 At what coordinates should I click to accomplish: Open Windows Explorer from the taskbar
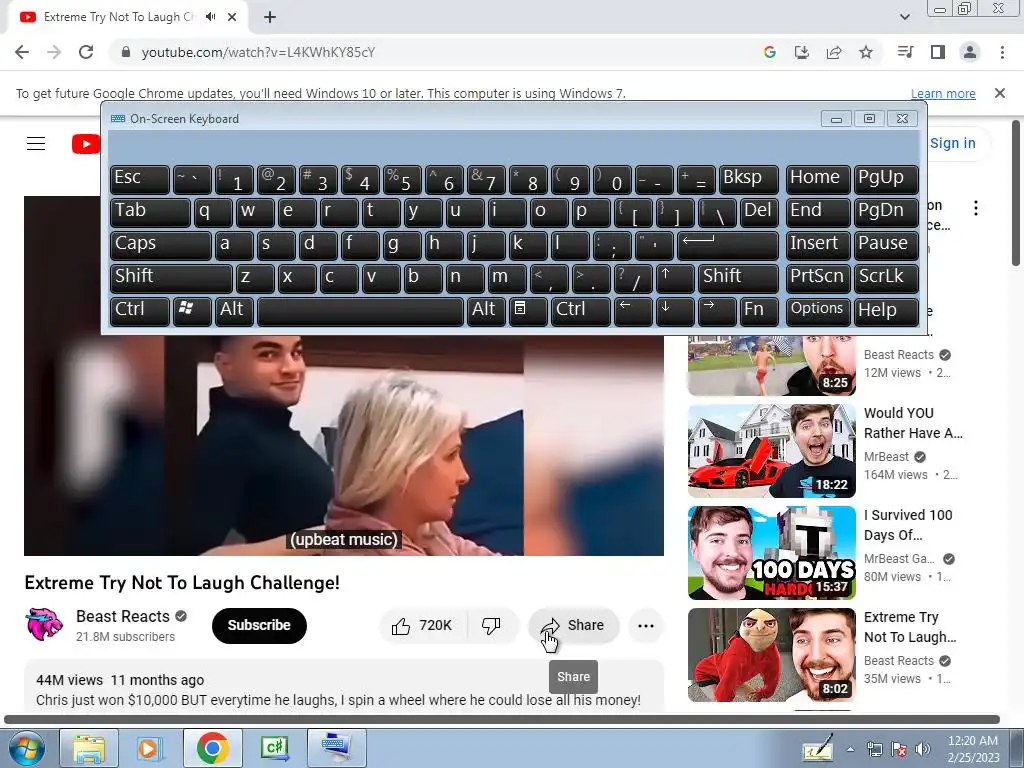tap(89, 748)
